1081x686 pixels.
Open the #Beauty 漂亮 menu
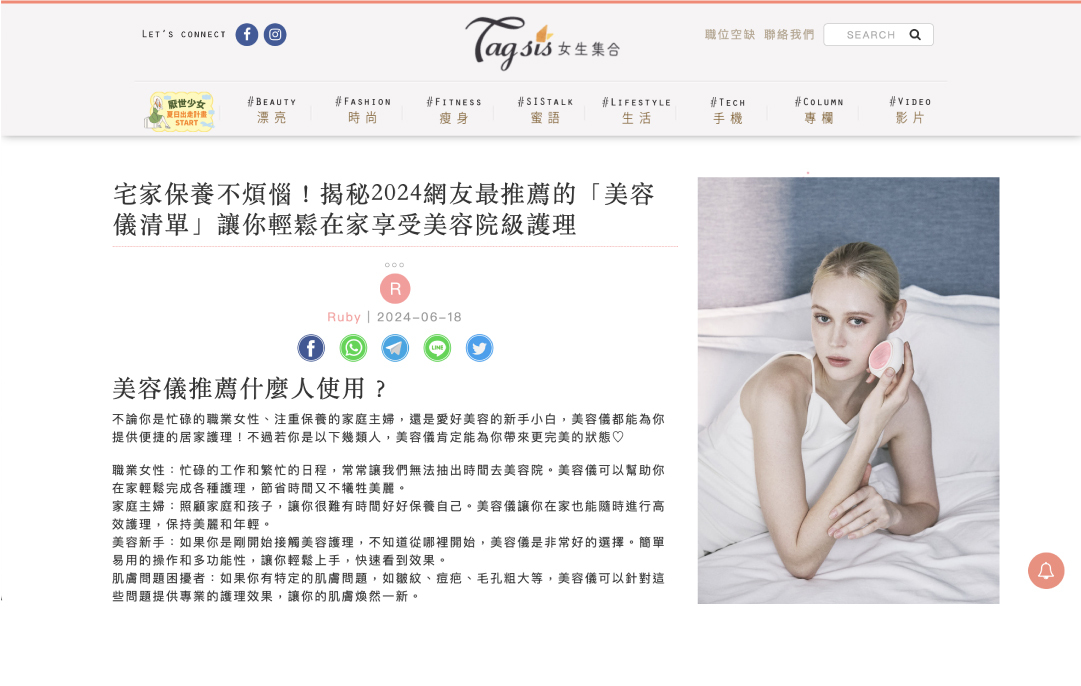coord(272,110)
